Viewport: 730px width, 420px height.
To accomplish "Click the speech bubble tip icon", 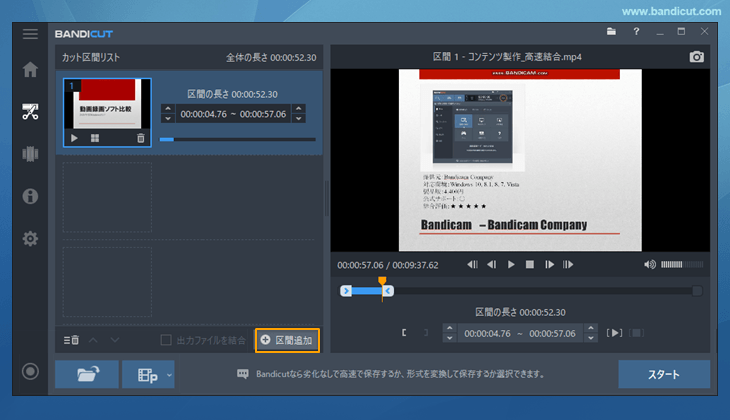I will (x=243, y=374).
